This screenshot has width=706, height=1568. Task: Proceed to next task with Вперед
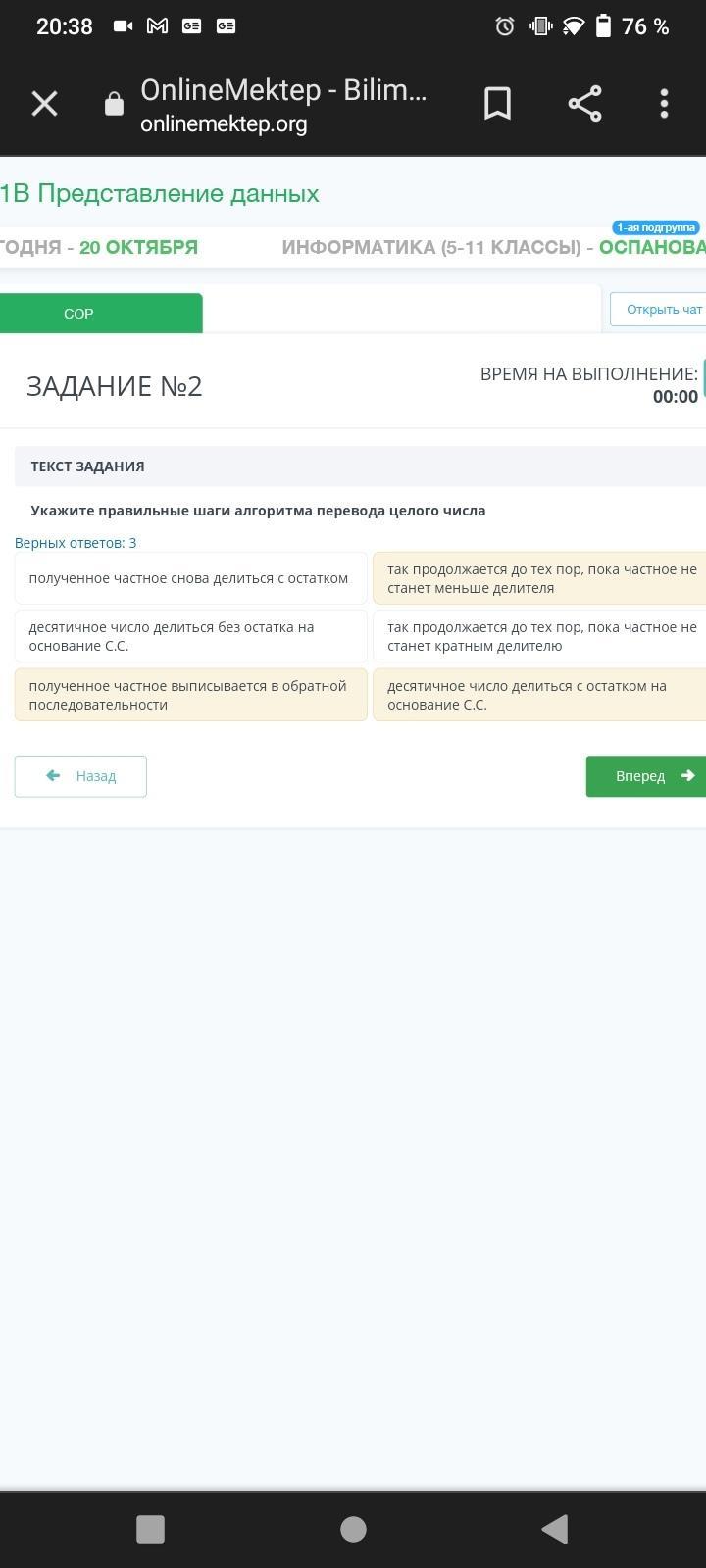pyautogui.click(x=647, y=776)
